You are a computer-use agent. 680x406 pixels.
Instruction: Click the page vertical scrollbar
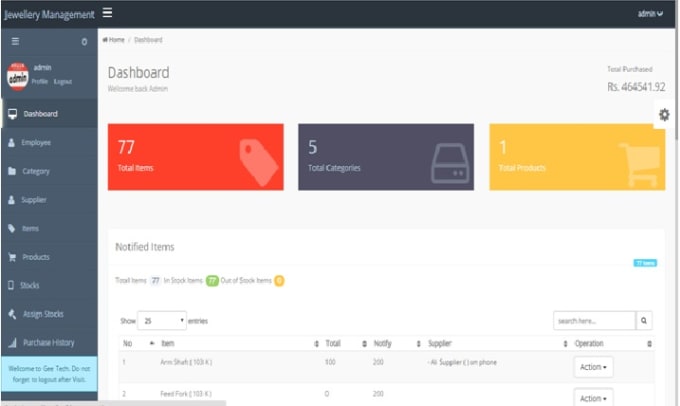pos(677,82)
